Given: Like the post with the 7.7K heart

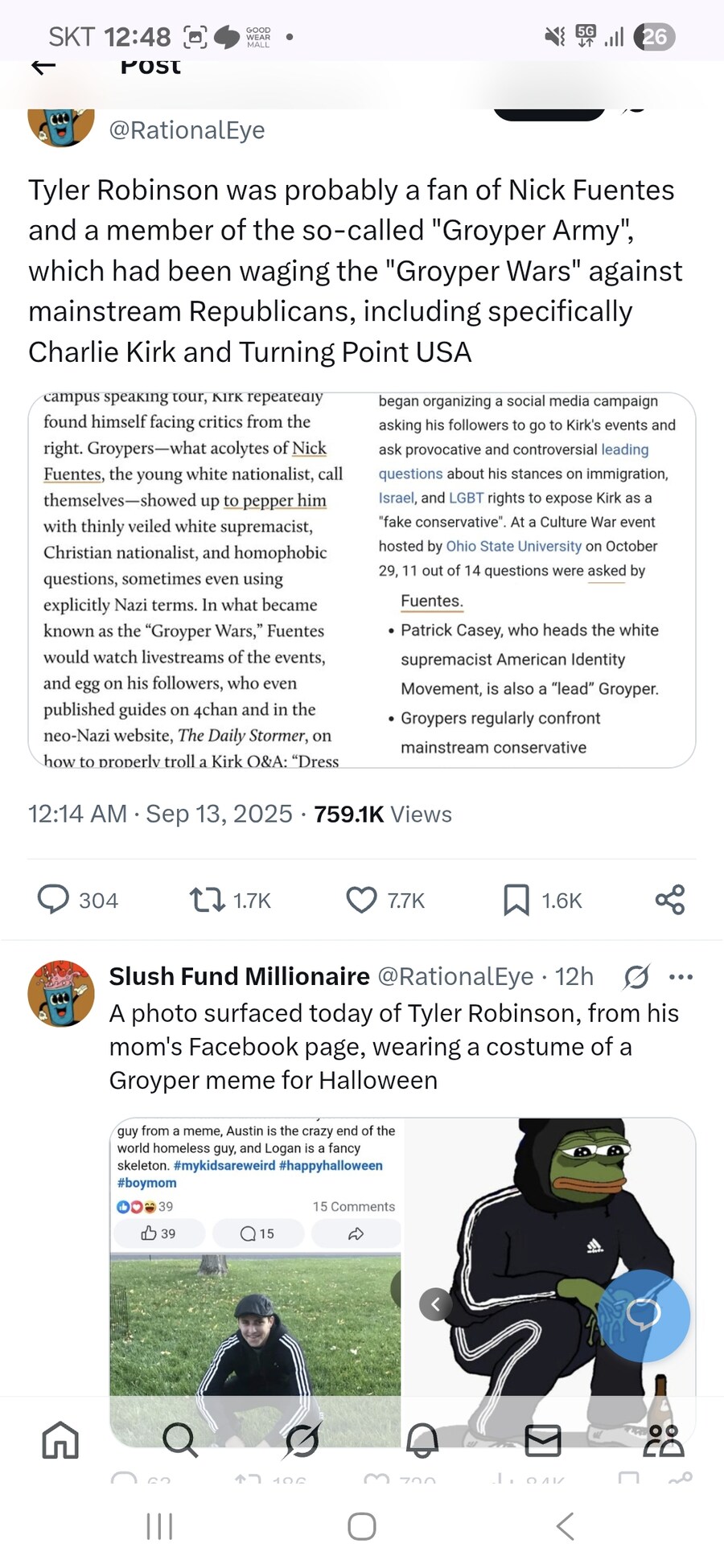Looking at the screenshot, I should pos(361,900).
